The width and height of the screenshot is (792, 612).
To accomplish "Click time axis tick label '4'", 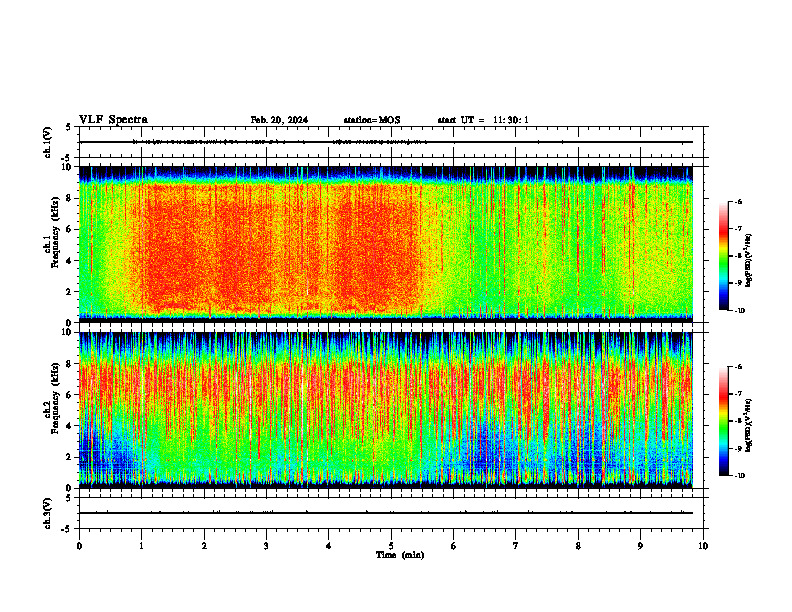I will 329,546.
